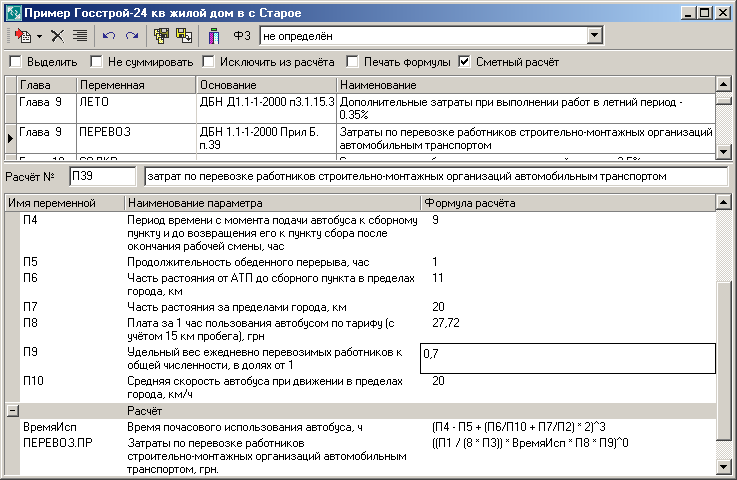Click the Формула расчёта column header
Image resolution: width=737 pixels, height=480 pixels.
tap(568, 203)
